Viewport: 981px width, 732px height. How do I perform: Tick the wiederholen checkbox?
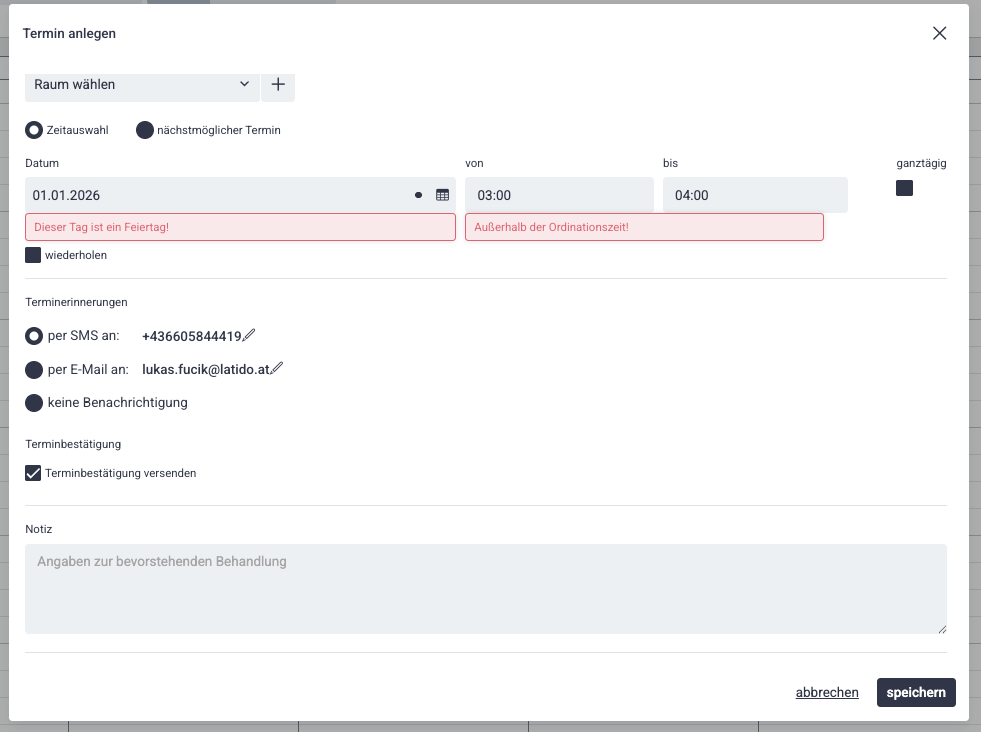33,255
